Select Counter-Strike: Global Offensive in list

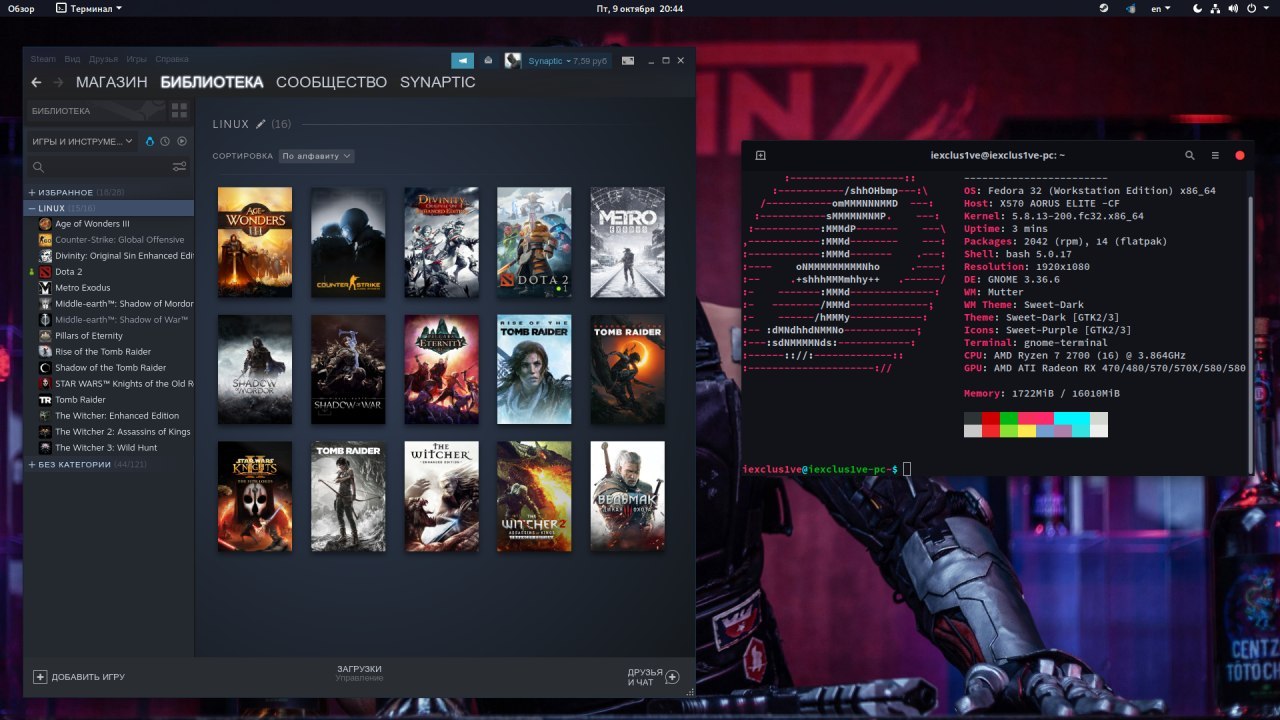[x=119, y=240]
